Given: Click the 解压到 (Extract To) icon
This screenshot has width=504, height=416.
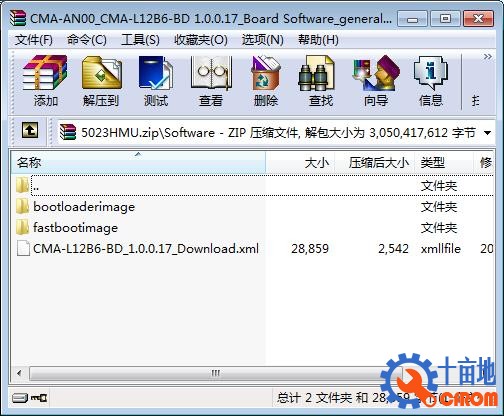Looking at the screenshot, I should (x=101, y=81).
